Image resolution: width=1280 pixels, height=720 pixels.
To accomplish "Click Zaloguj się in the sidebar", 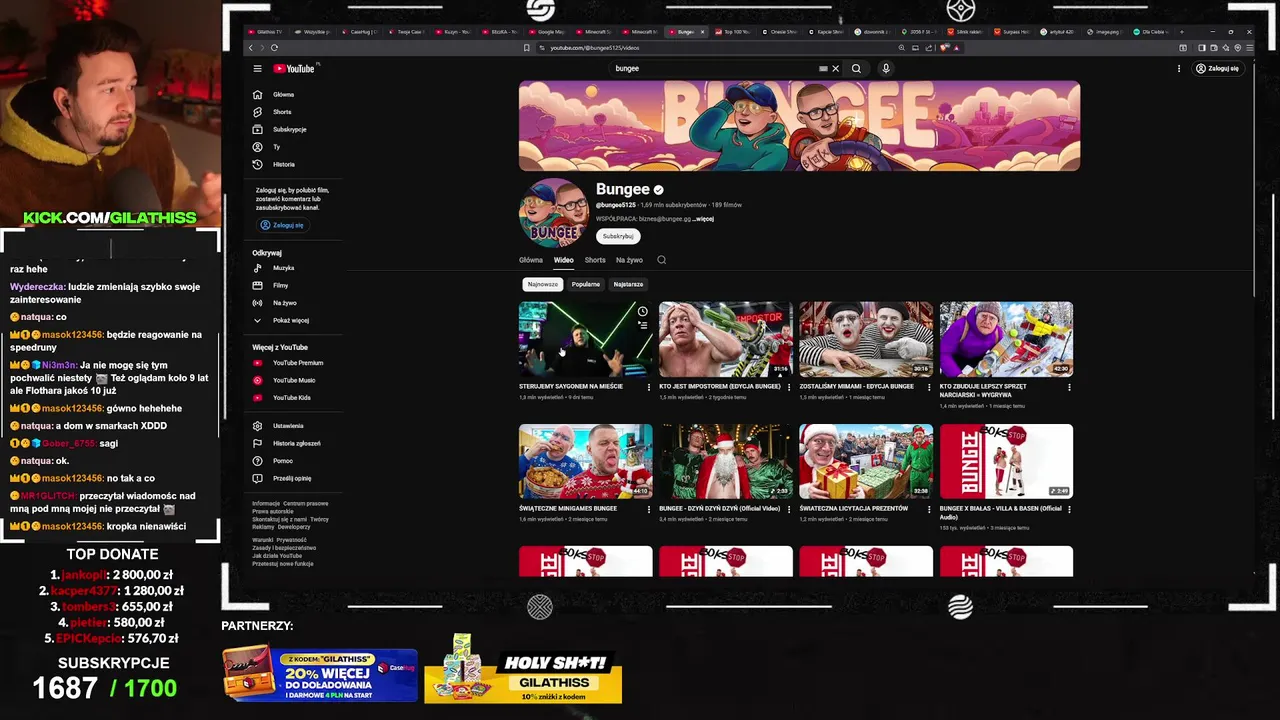I will click(x=283, y=225).
